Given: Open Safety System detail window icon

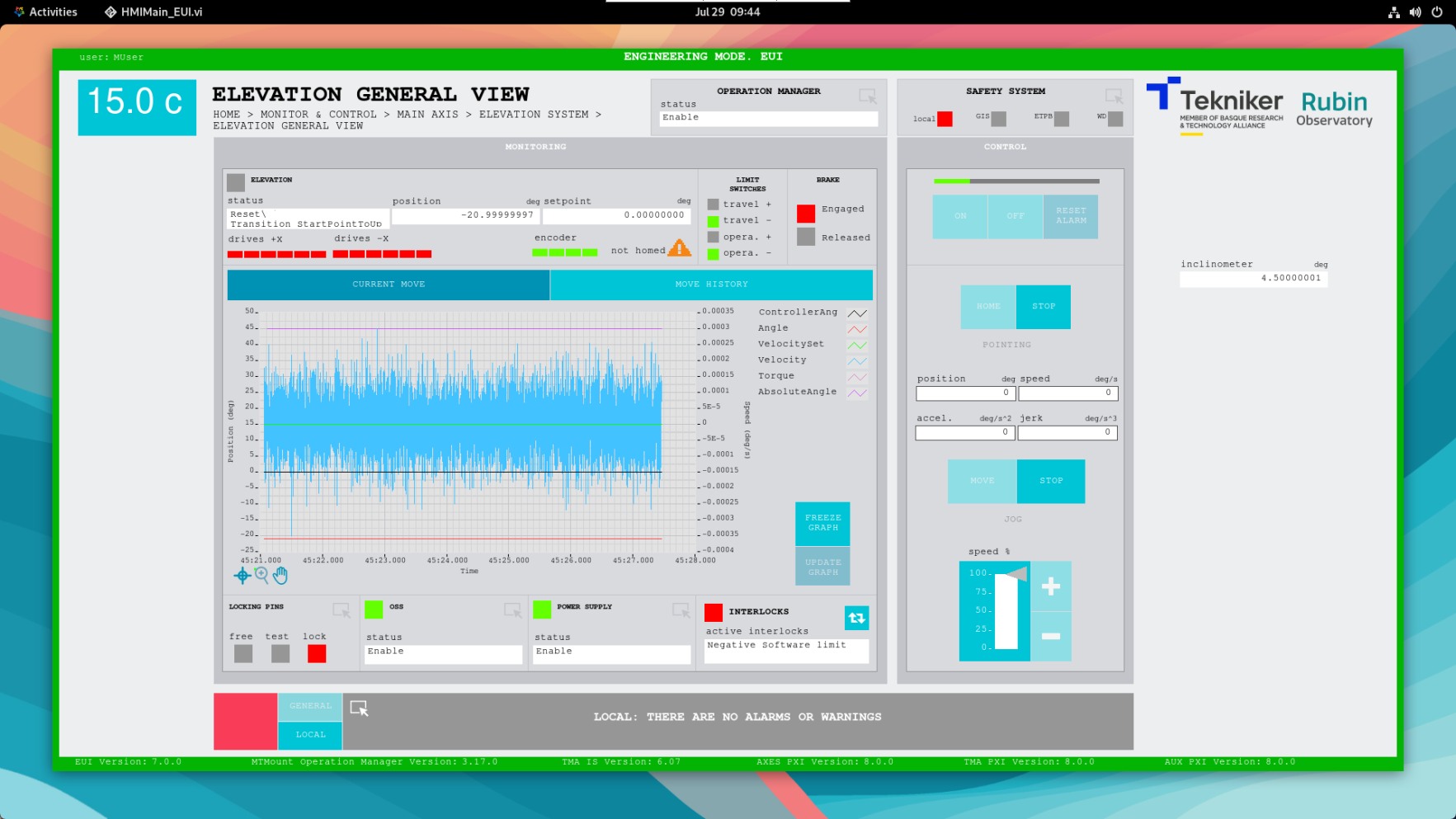Looking at the screenshot, I should pyautogui.click(x=1114, y=96).
